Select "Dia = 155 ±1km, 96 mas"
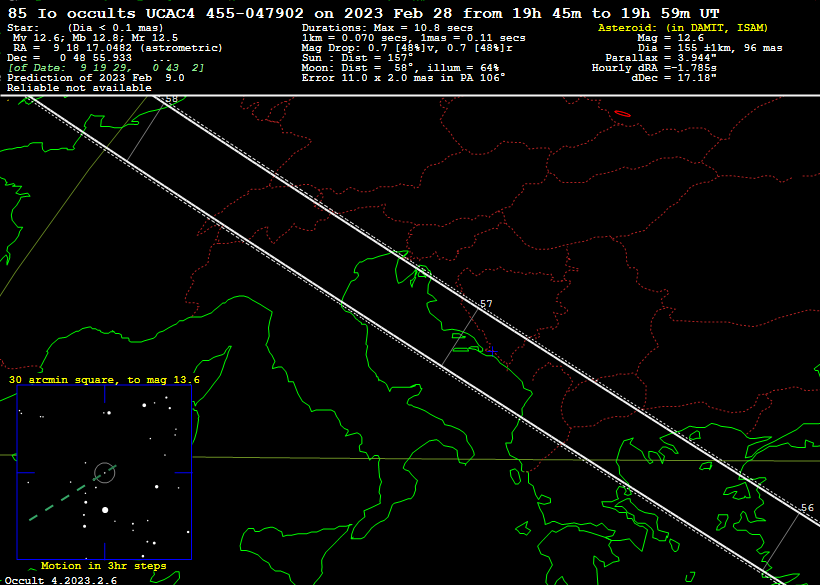The height and width of the screenshot is (585, 820). [x=710, y=48]
